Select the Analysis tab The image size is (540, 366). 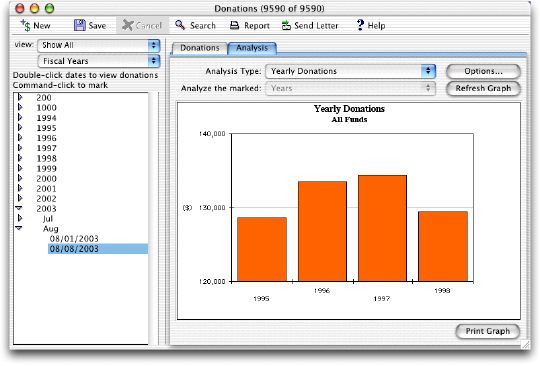(x=252, y=48)
